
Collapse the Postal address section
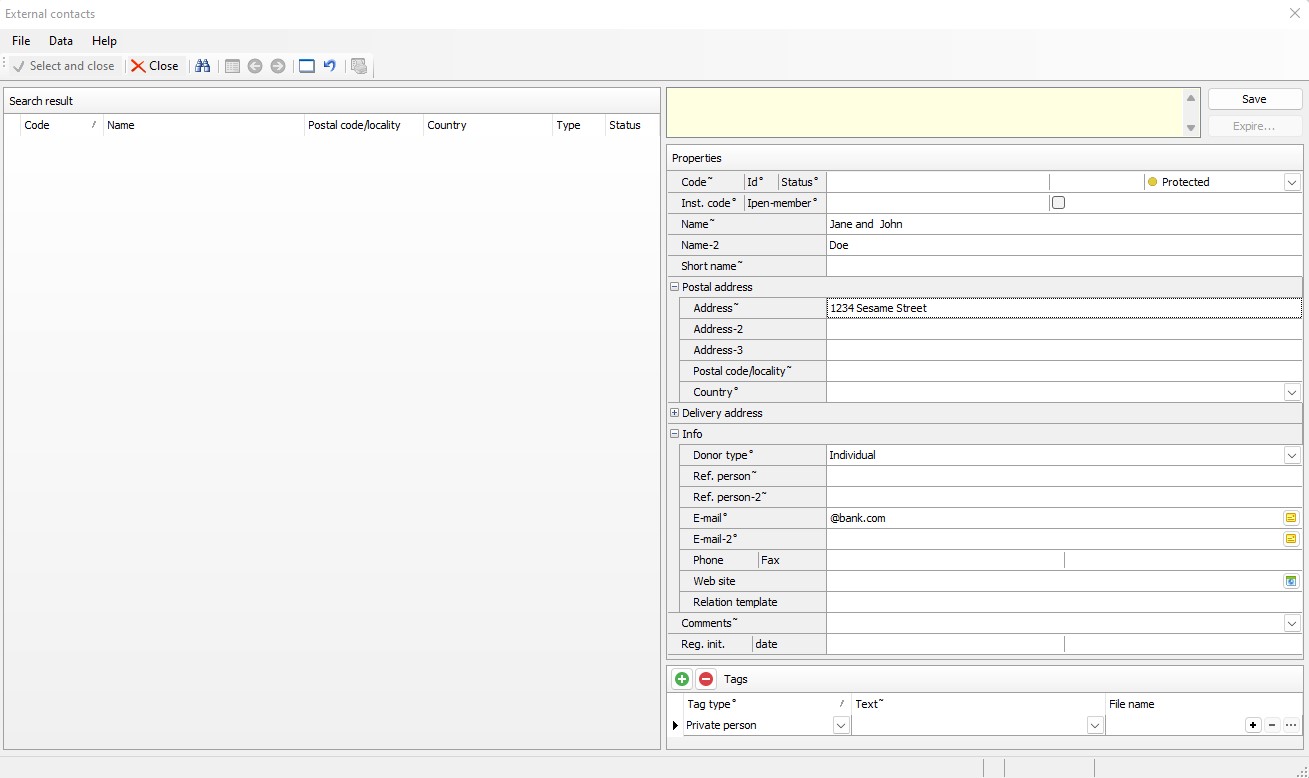tap(674, 287)
